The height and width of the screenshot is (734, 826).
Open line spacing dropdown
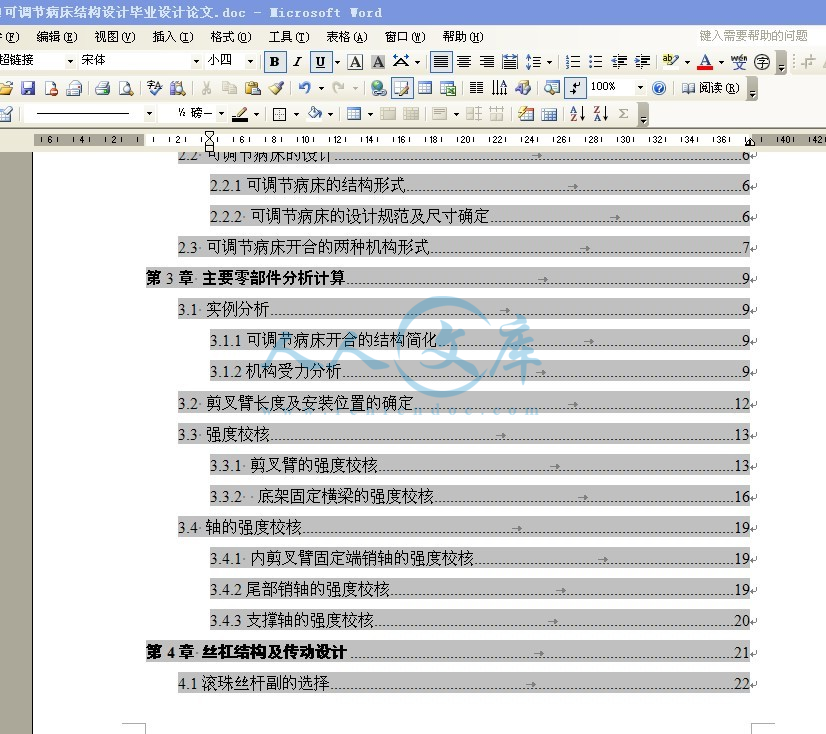pyautogui.click(x=549, y=62)
